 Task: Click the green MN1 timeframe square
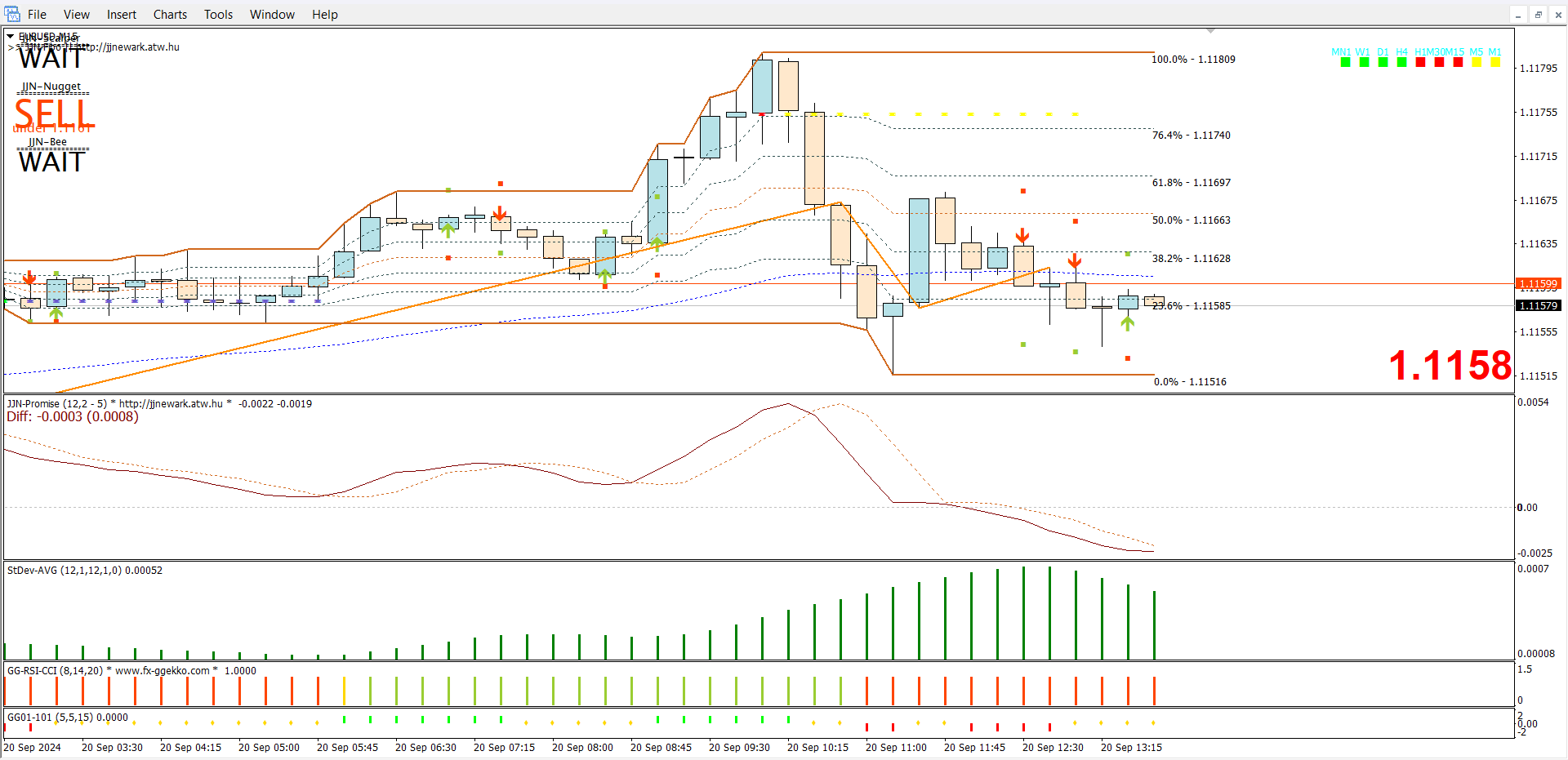pyautogui.click(x=1345, y=62)
